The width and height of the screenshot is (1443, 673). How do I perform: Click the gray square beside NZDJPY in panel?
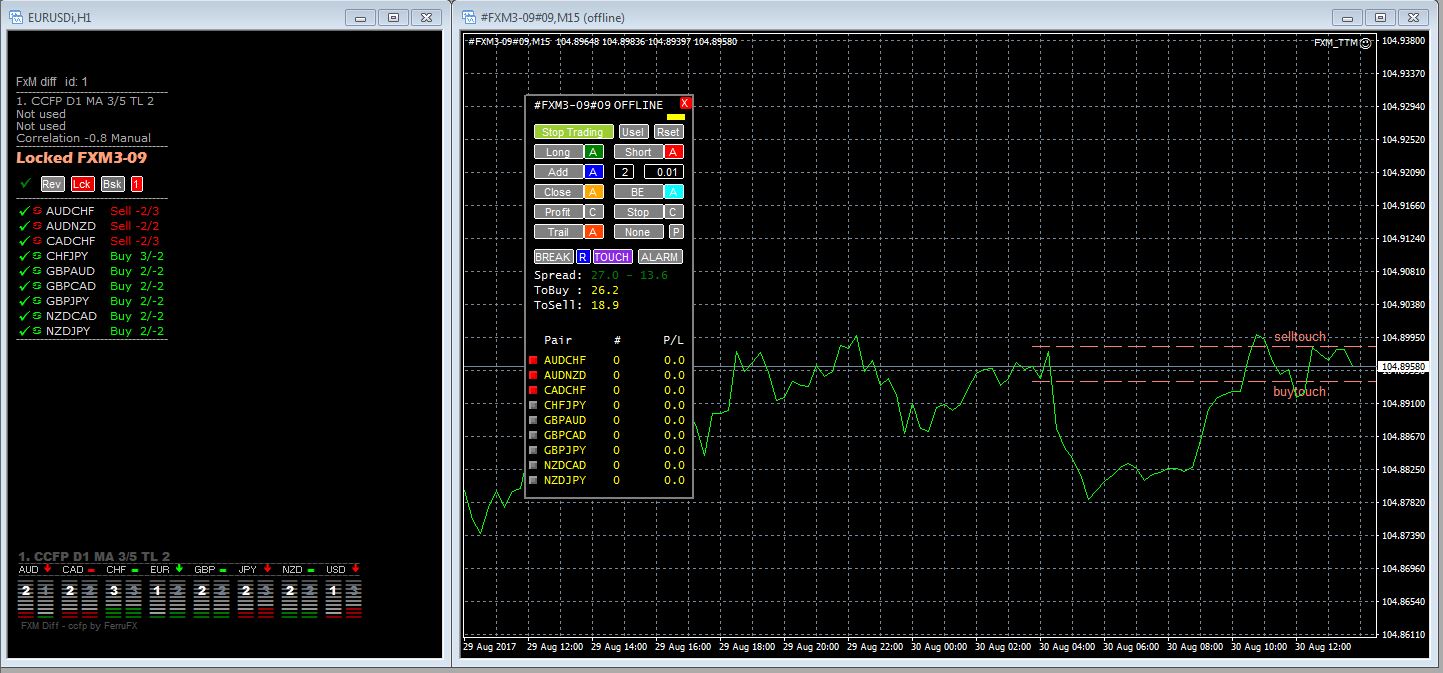click(534, 480)
